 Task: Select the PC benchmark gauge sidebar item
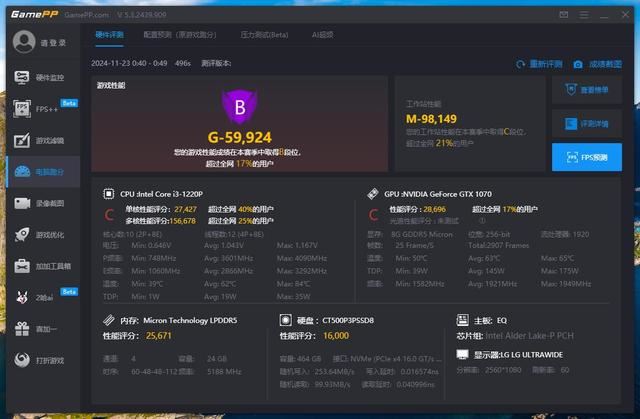click(43, 172)
